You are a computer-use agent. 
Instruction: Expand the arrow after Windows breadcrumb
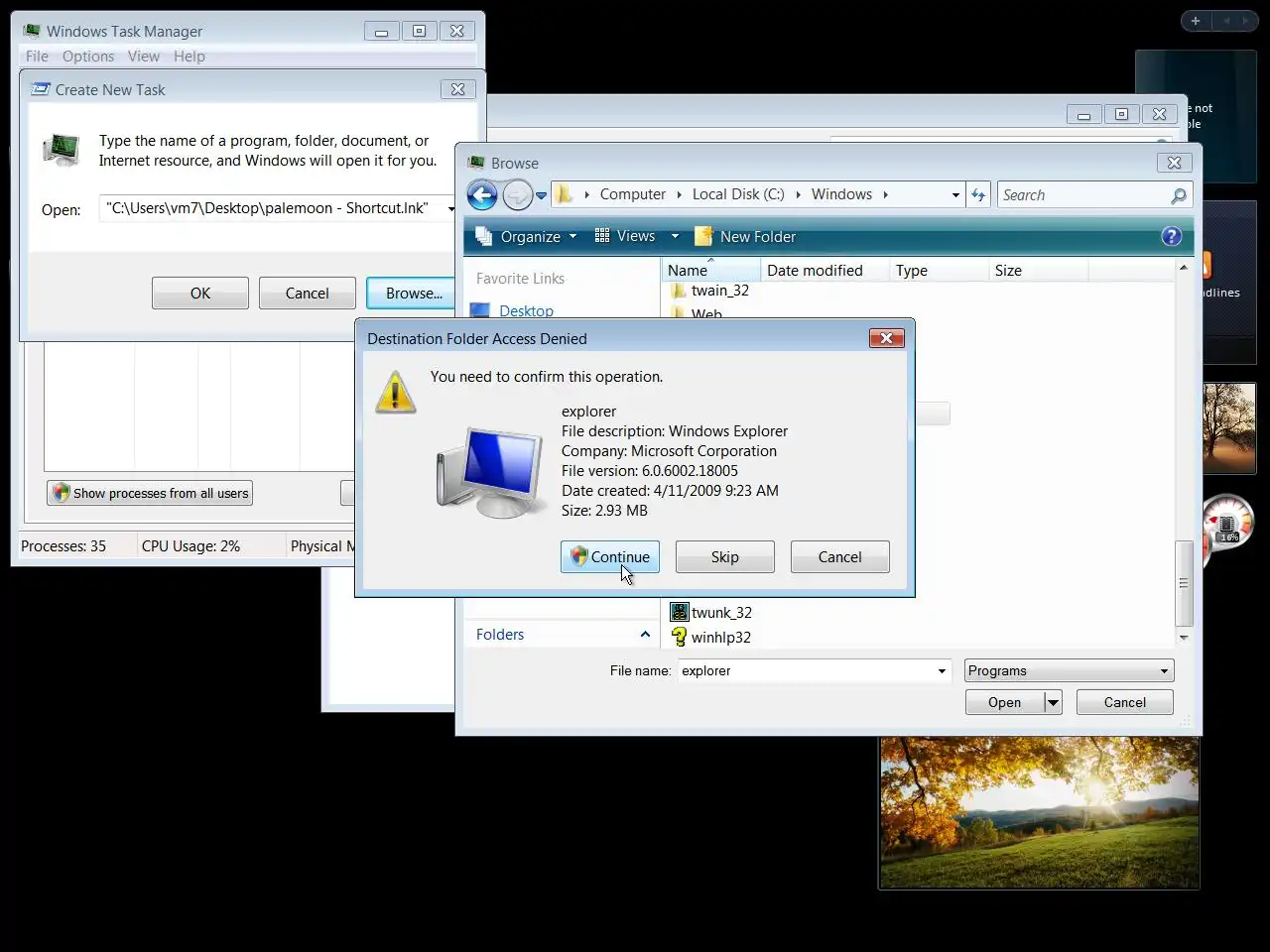tap(885, 194)
